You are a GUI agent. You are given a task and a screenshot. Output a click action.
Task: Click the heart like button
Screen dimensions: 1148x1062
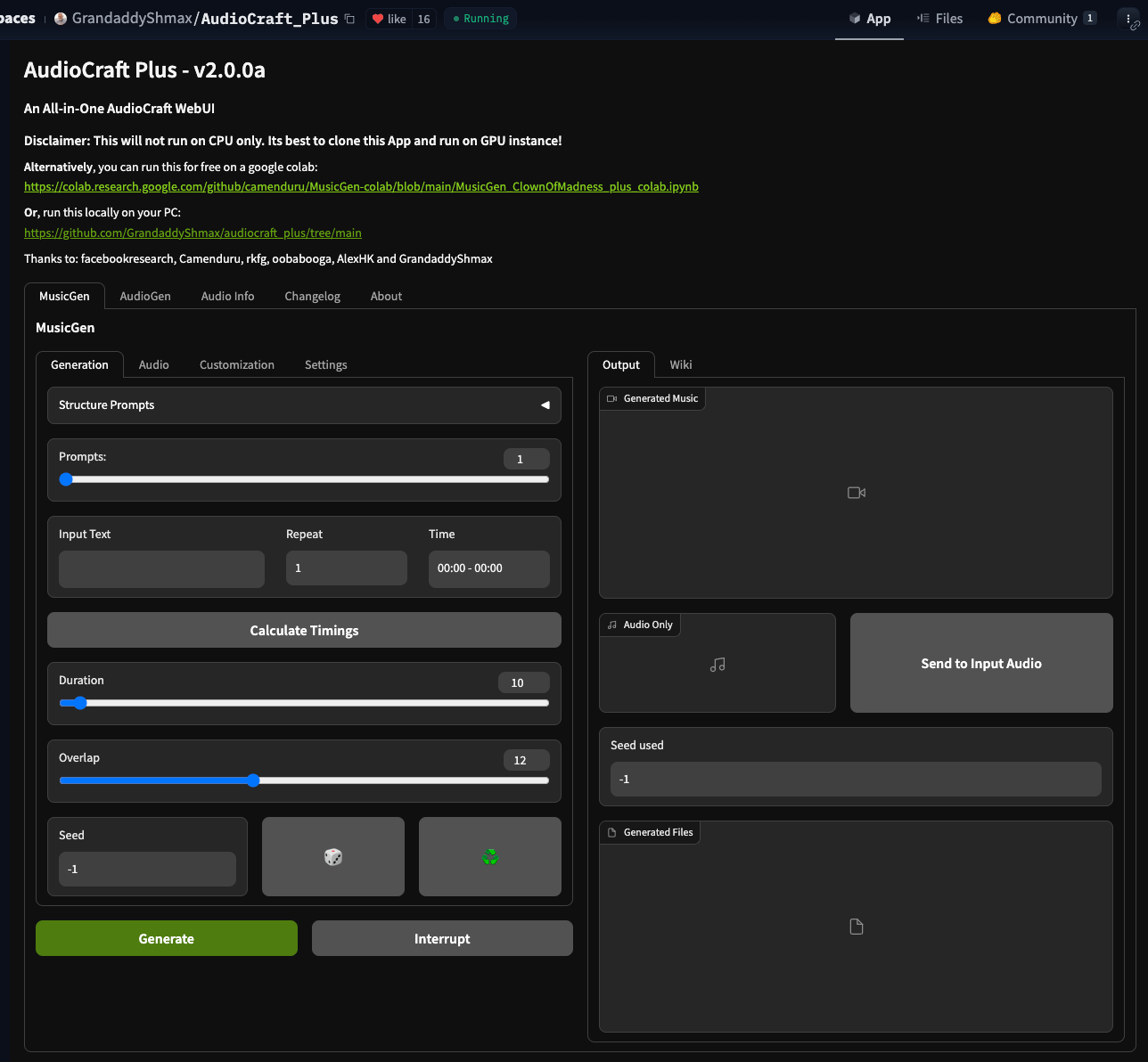pyautogui.click(x=389, y=19)
